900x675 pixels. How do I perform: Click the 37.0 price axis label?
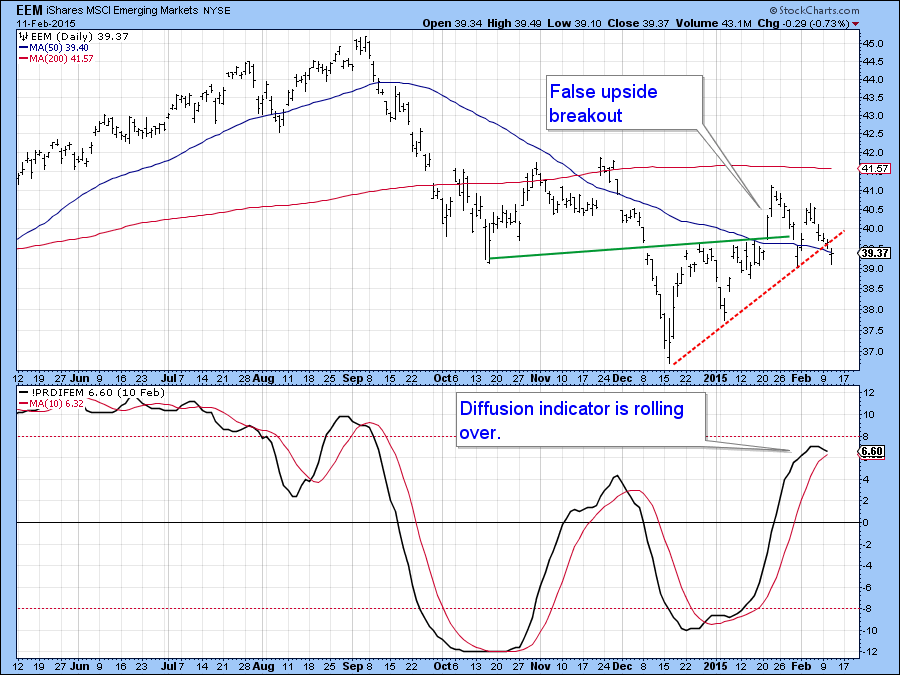(873, 352)
